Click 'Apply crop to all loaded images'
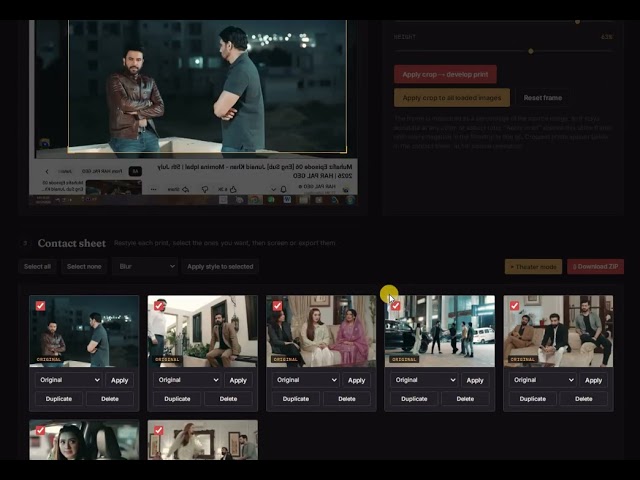Screen dimensions: 640x480 click(451, 98)
